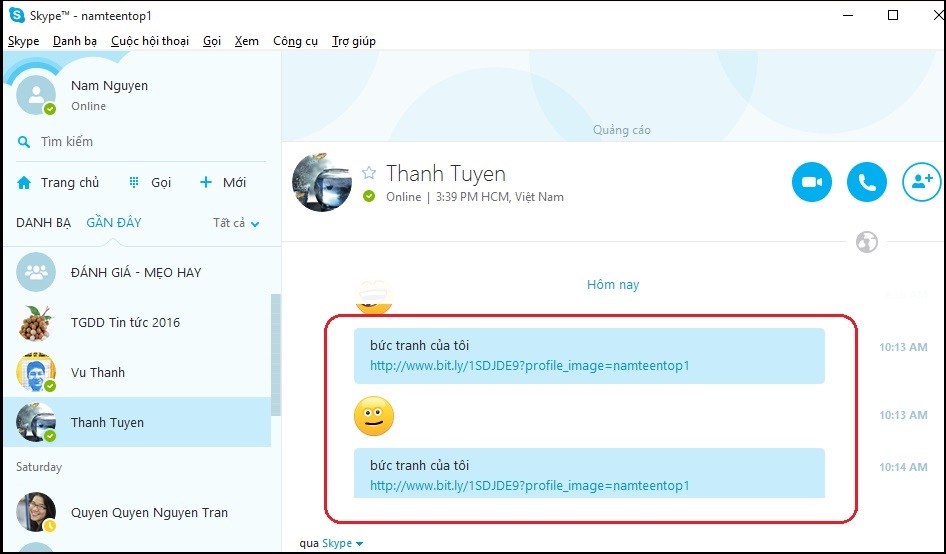
Task: Open the Gọi dial pad
Action: [x=150, y=182]
